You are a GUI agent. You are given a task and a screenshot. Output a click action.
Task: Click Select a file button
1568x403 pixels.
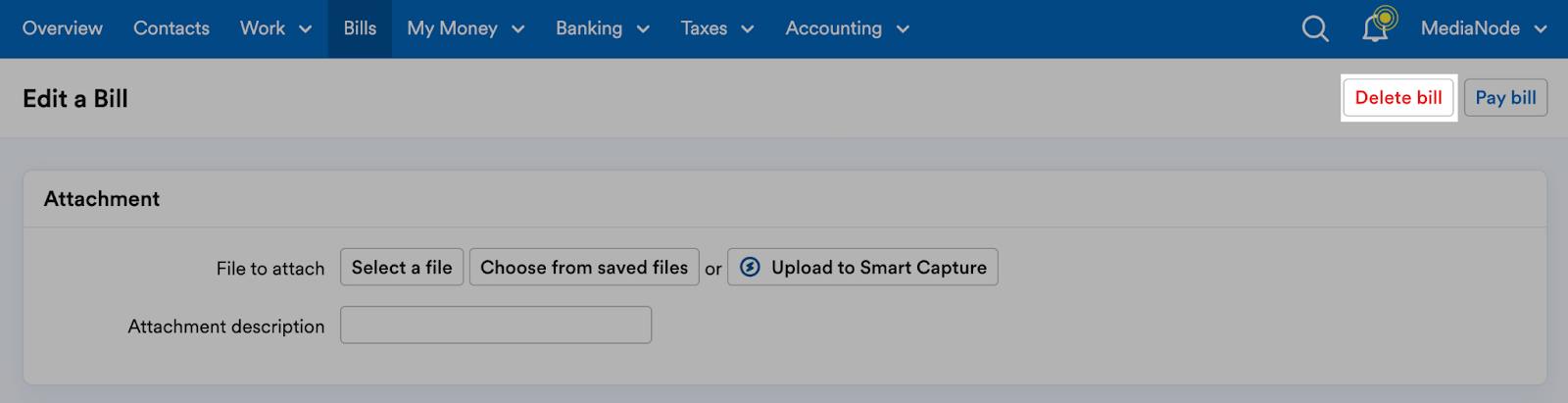pos(402,267)
